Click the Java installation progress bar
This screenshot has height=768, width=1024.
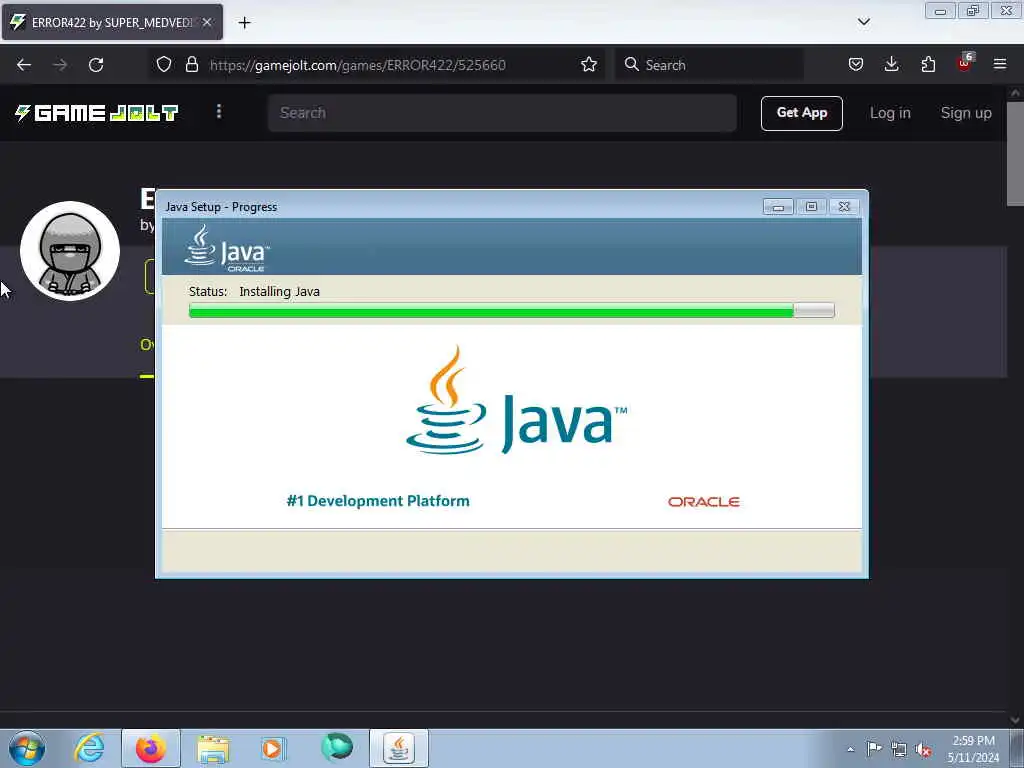click(511, 311)
